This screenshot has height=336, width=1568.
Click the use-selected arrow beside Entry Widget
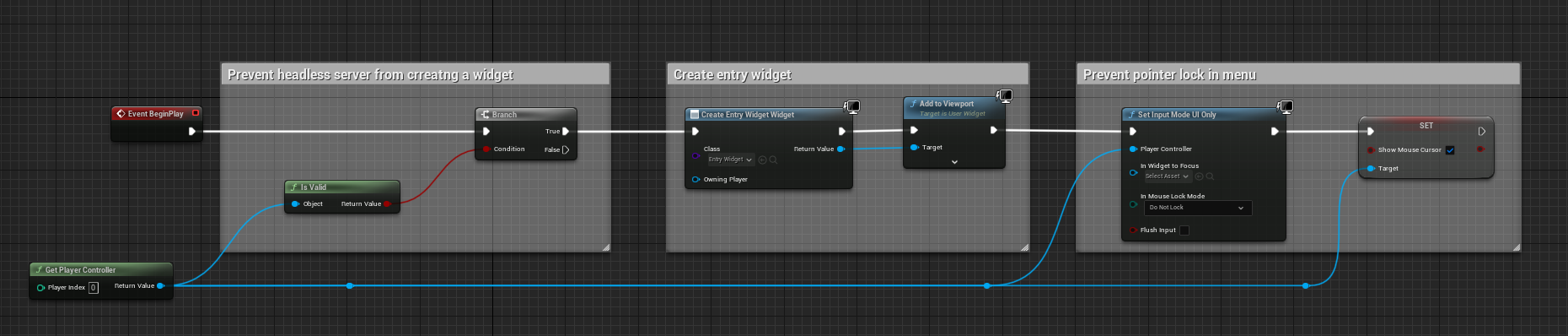(x=762, y=160)
